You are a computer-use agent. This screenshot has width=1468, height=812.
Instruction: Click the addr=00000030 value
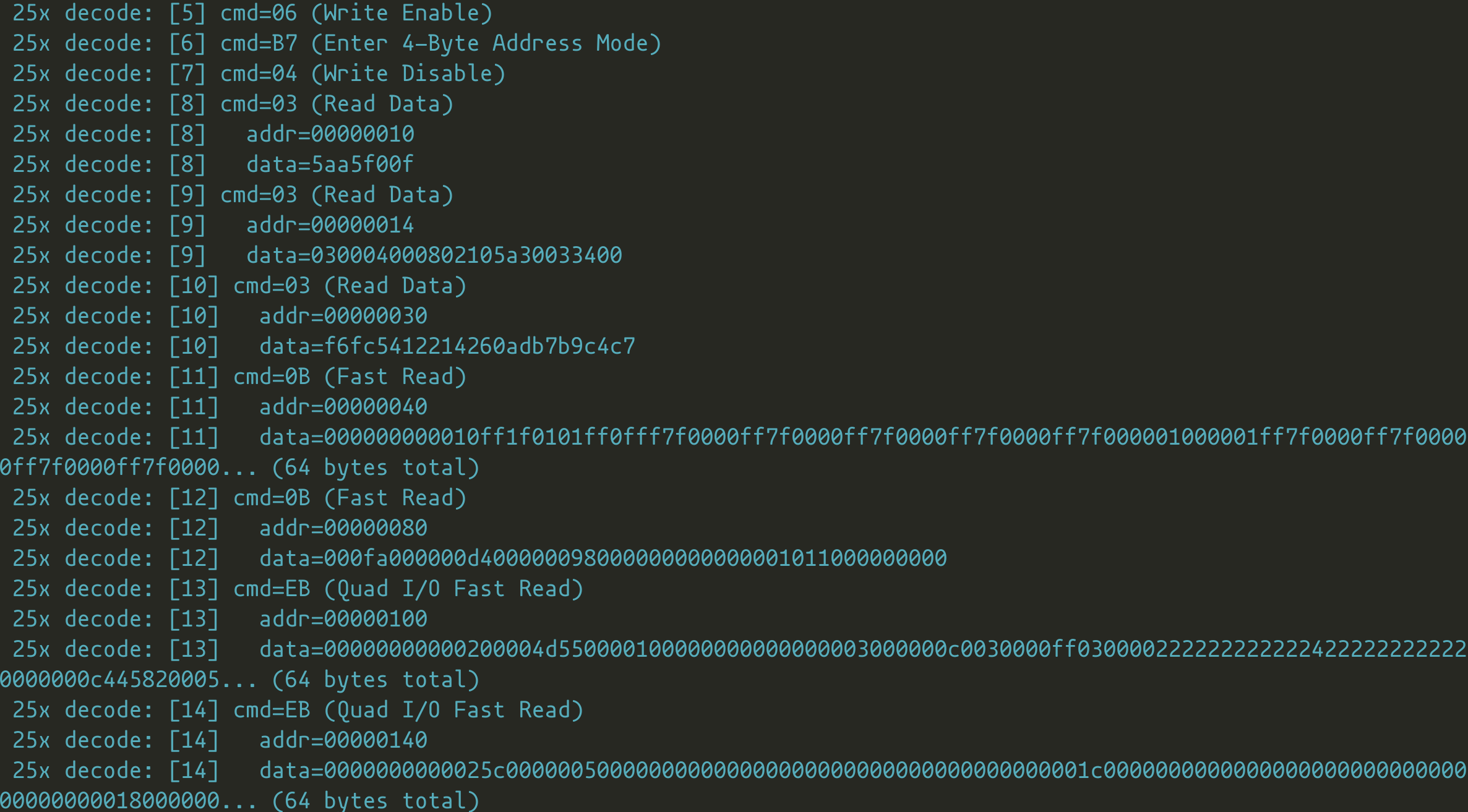point(343,316)
